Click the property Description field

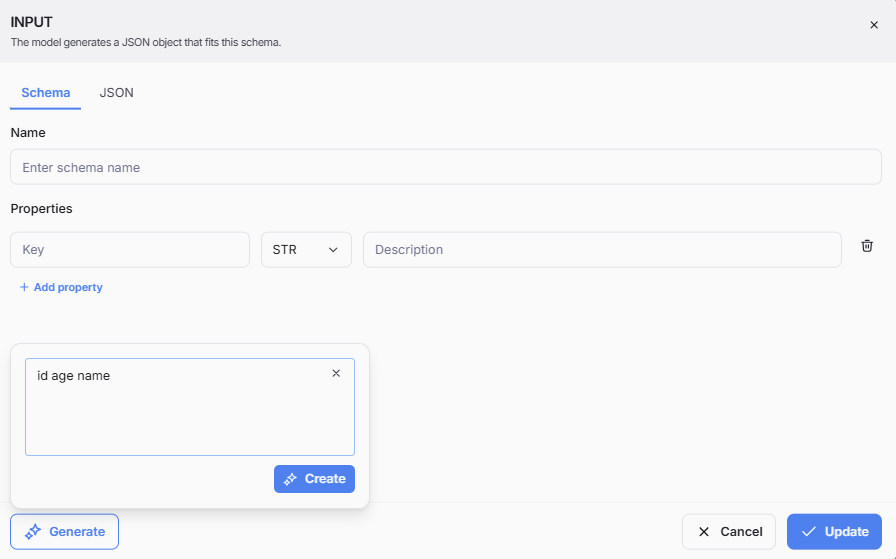[x=602, y=250]
